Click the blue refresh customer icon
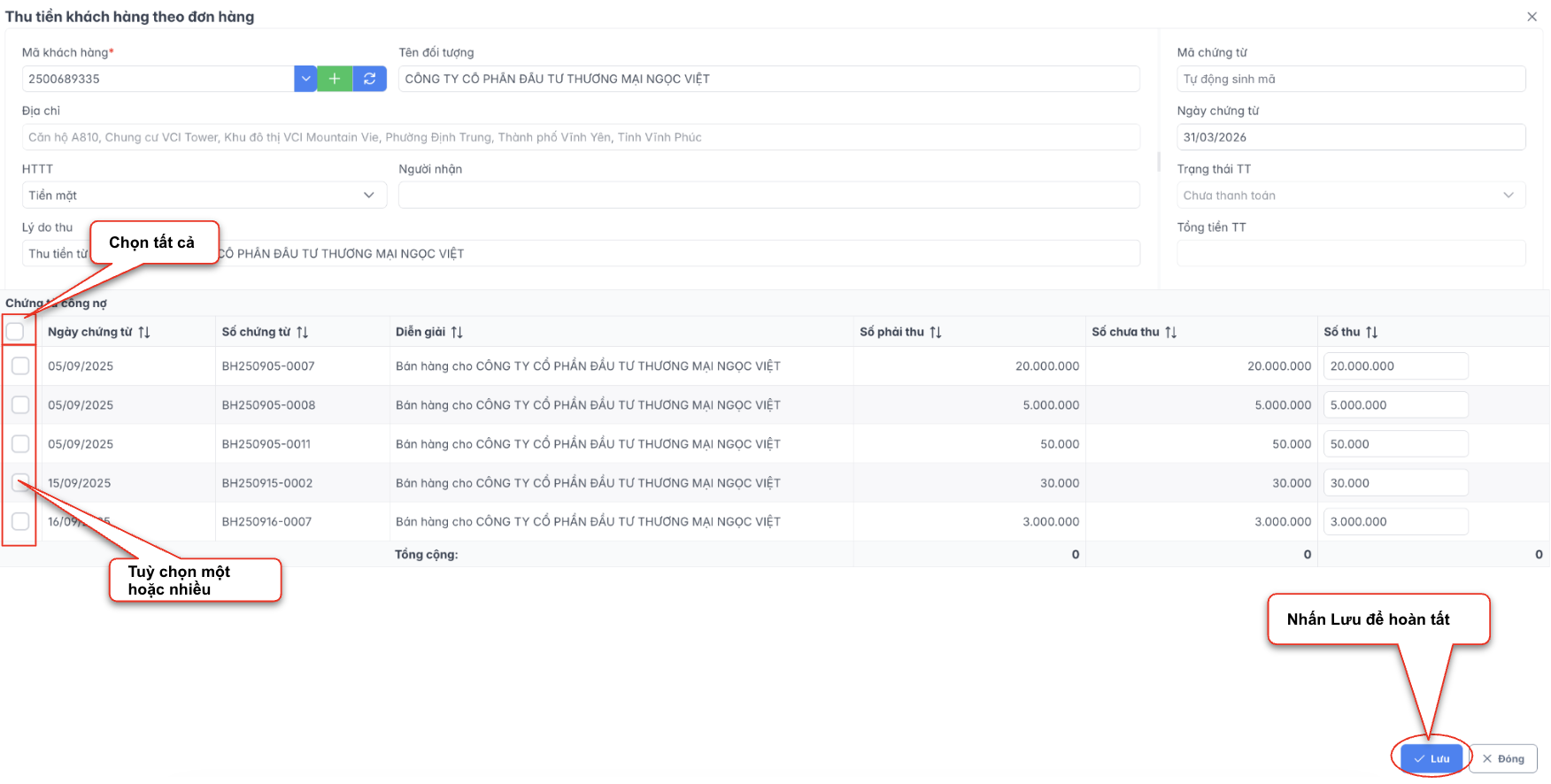1551x784 pixels. tap(369, 79)
